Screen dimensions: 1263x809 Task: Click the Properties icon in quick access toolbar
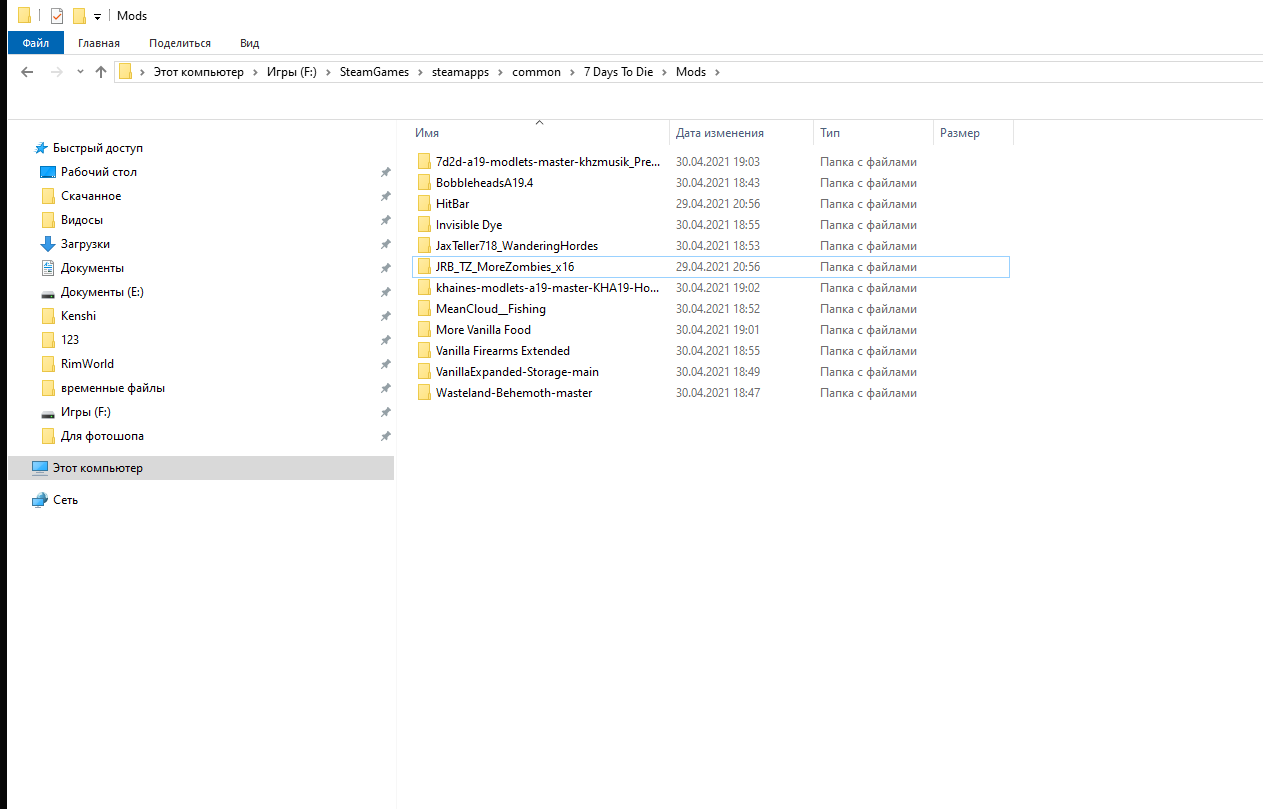point(57,16)
